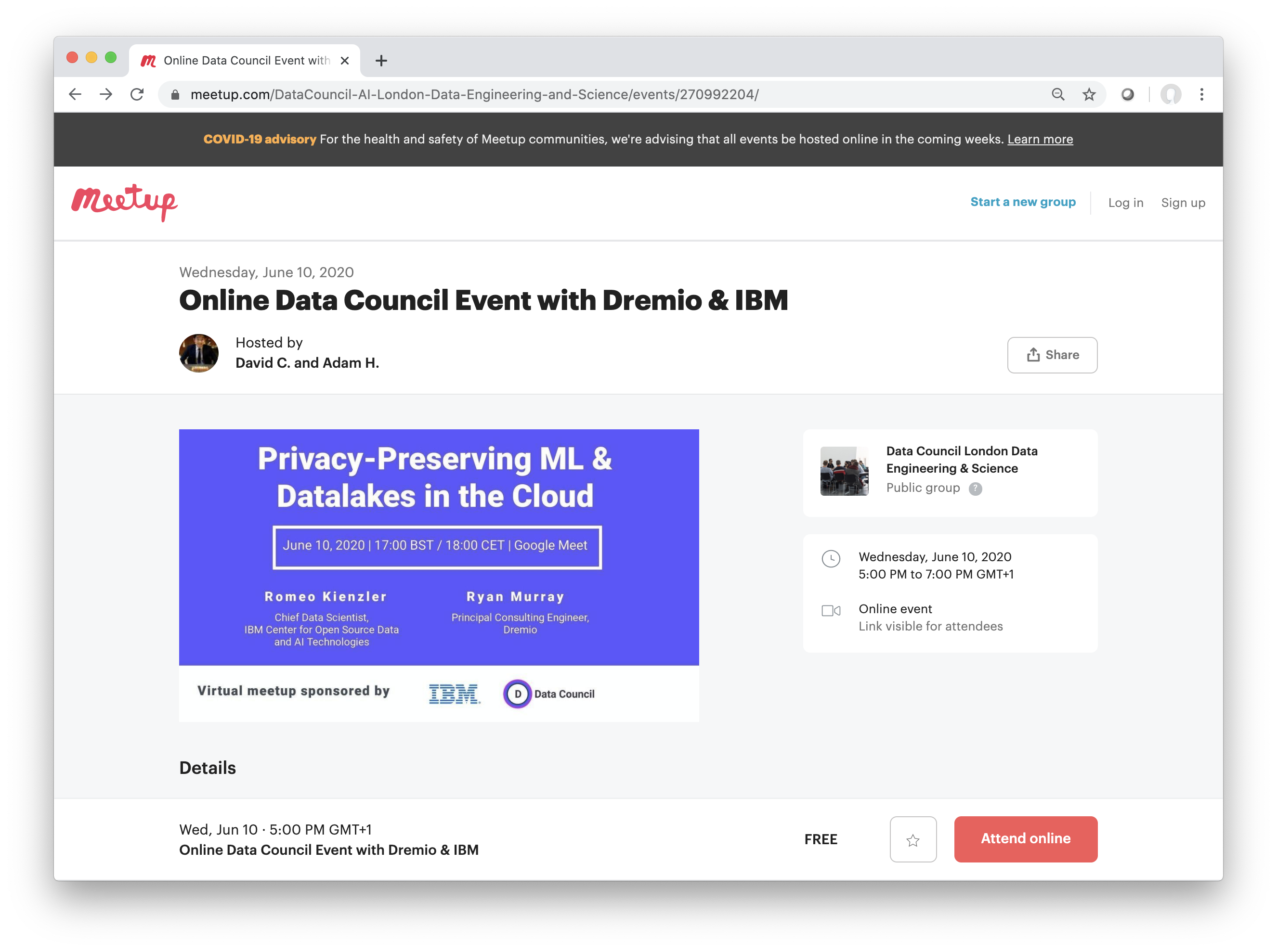Viewport: 1277px width, 952px height.
Task: Click the Attend online button
Action: 1025,838
